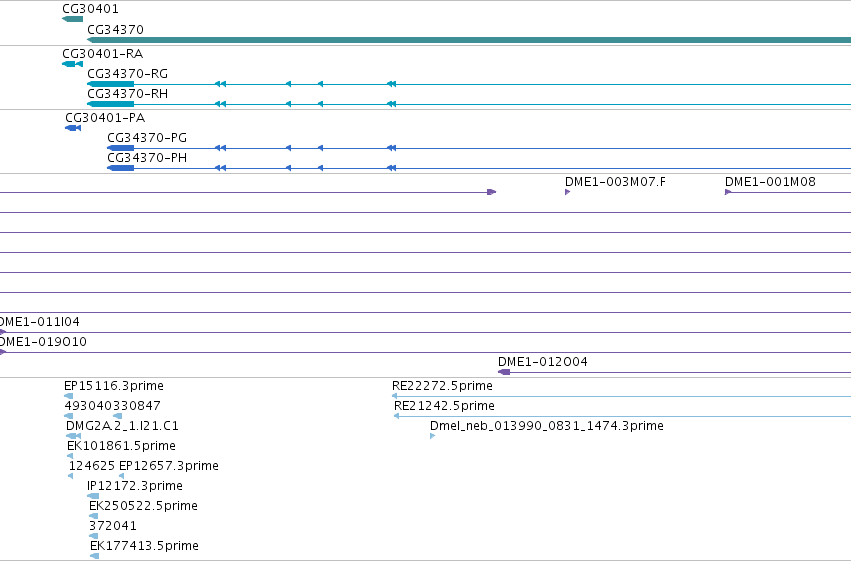This screenshot has height=561, width=851.
Task: Select the EP15116.3prime EST glyph
Action: [68, 396]
